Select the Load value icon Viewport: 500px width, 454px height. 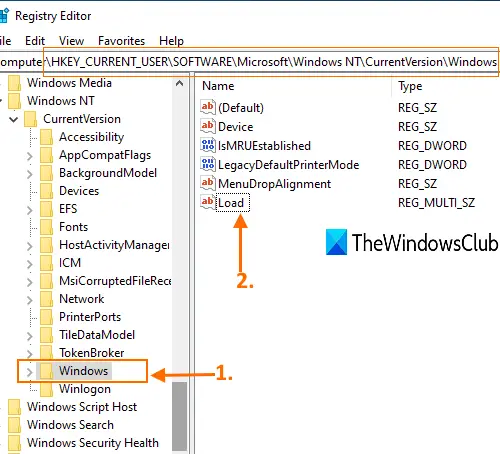point(208,202)
